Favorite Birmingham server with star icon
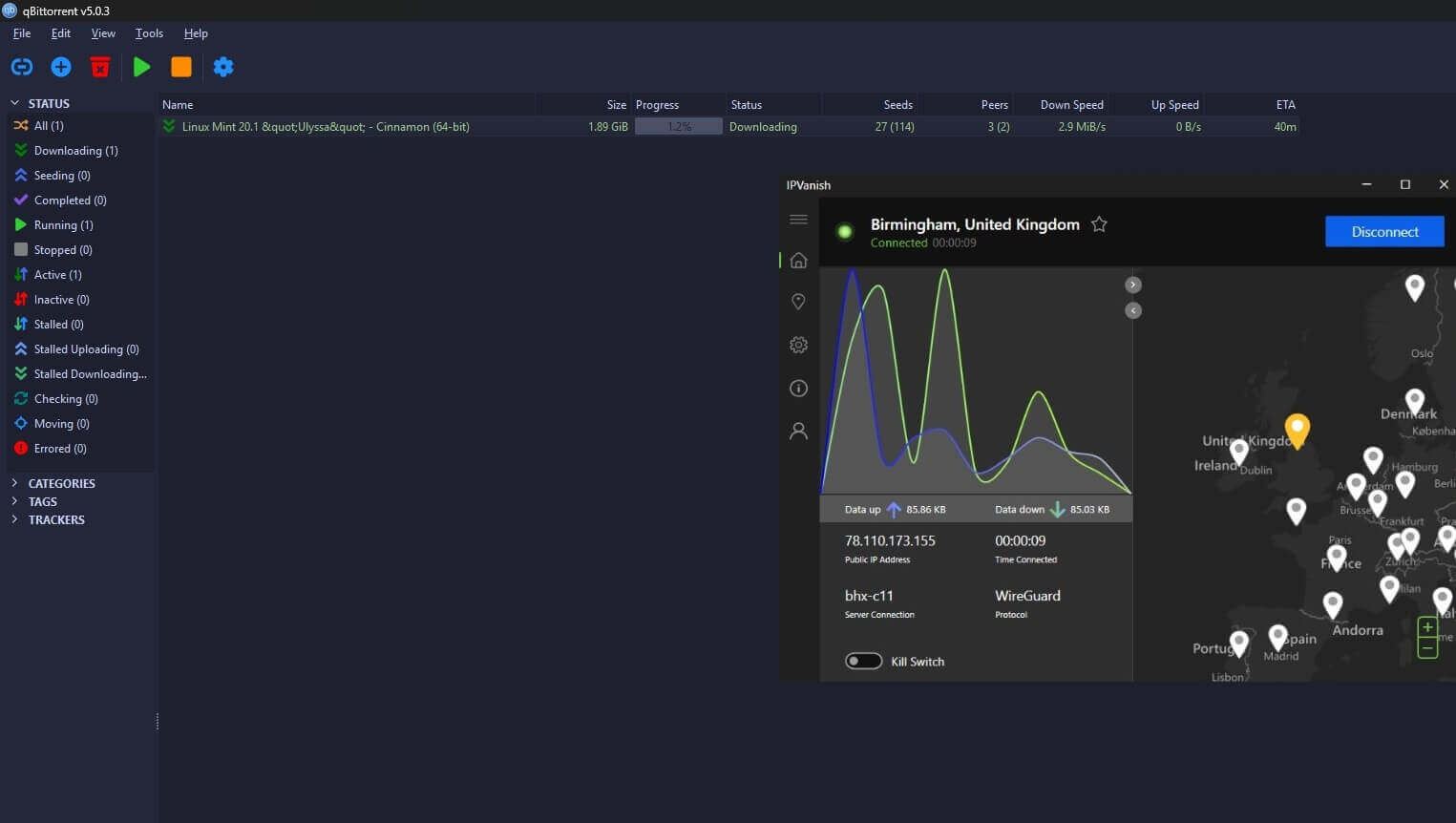The width and height of the screenshot is (1456, 823). [1099, 224]
